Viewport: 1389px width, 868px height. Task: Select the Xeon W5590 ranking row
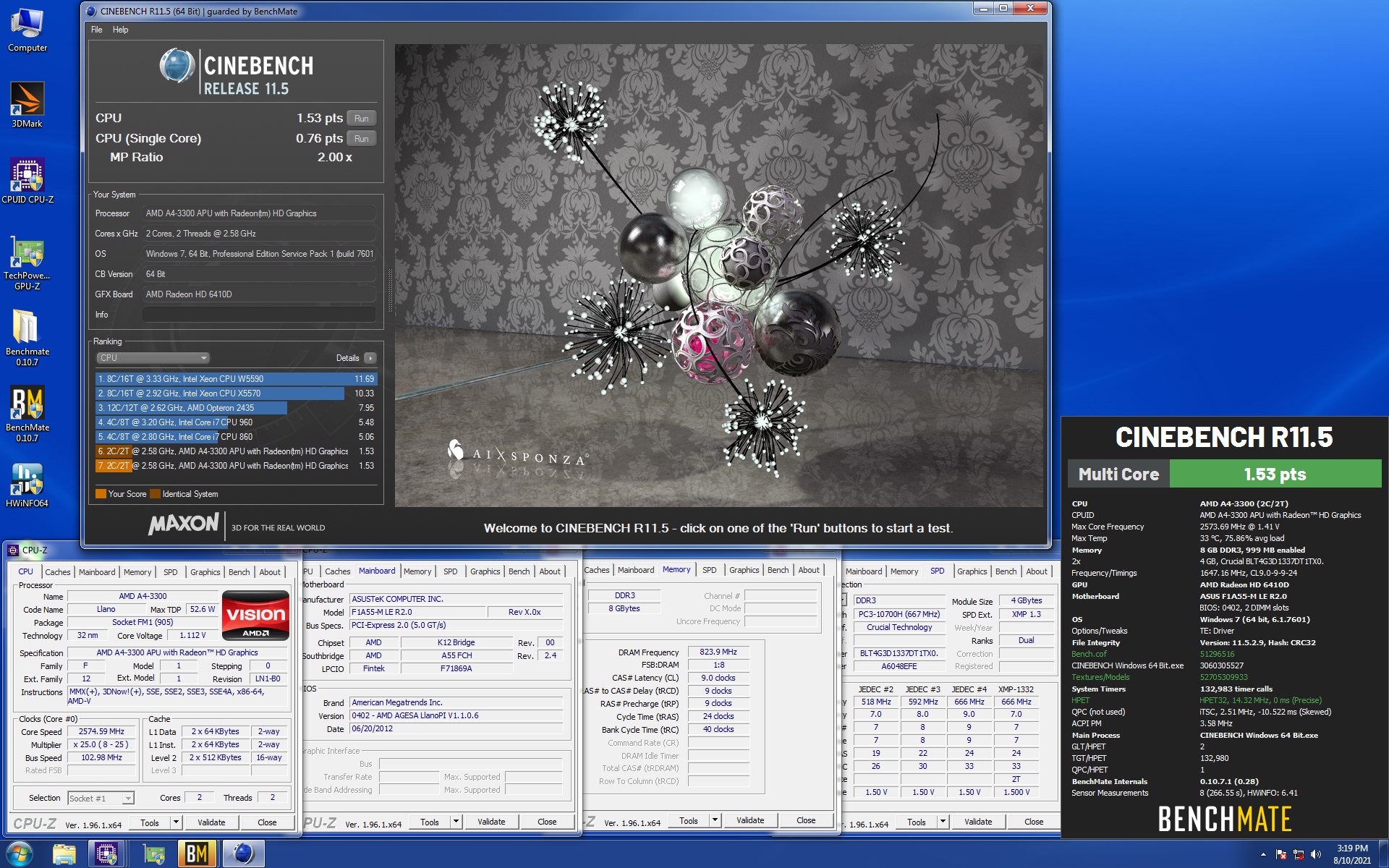click(236, 379)
